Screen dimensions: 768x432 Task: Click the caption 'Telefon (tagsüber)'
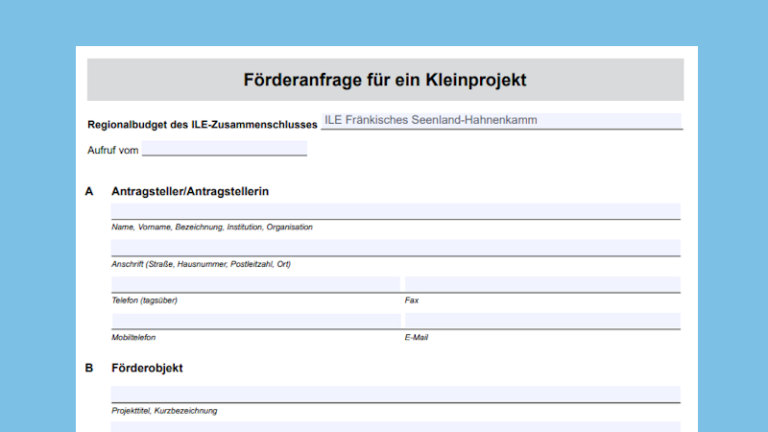point(144,300)
